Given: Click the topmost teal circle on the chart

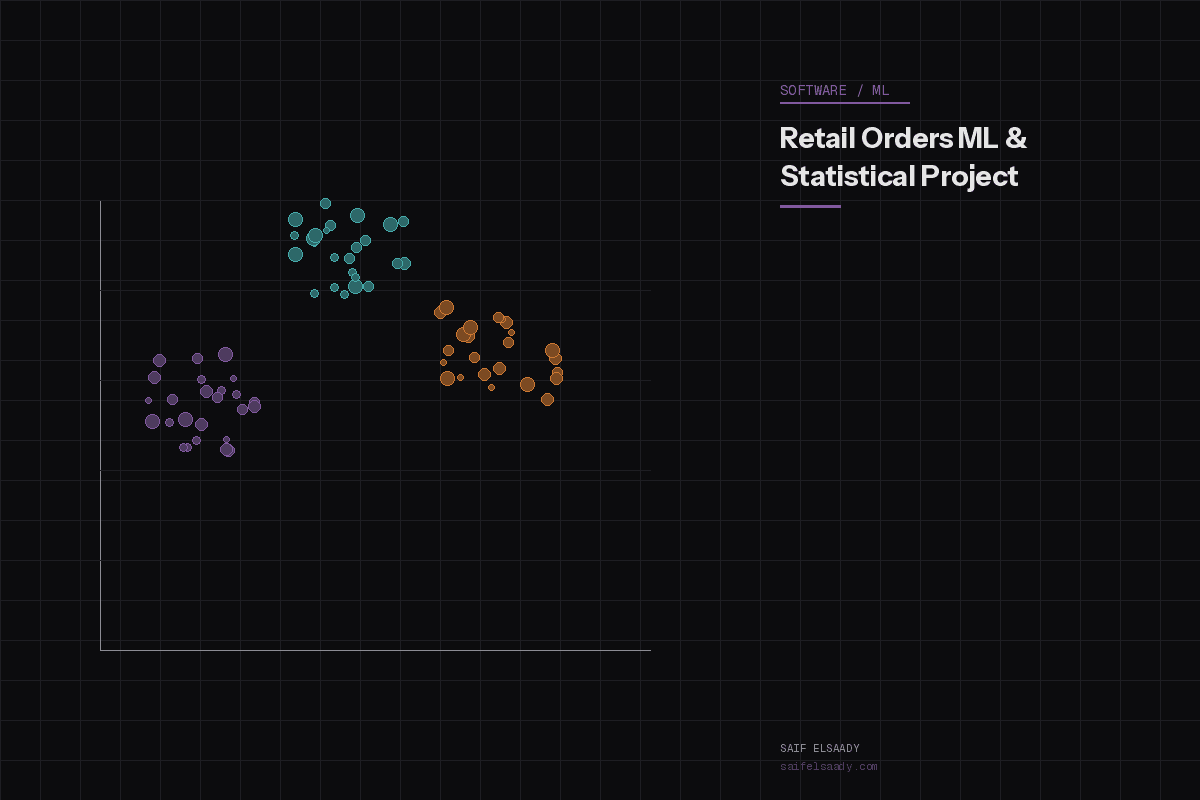Looking at the screenshot, I should tap(325, 203).
